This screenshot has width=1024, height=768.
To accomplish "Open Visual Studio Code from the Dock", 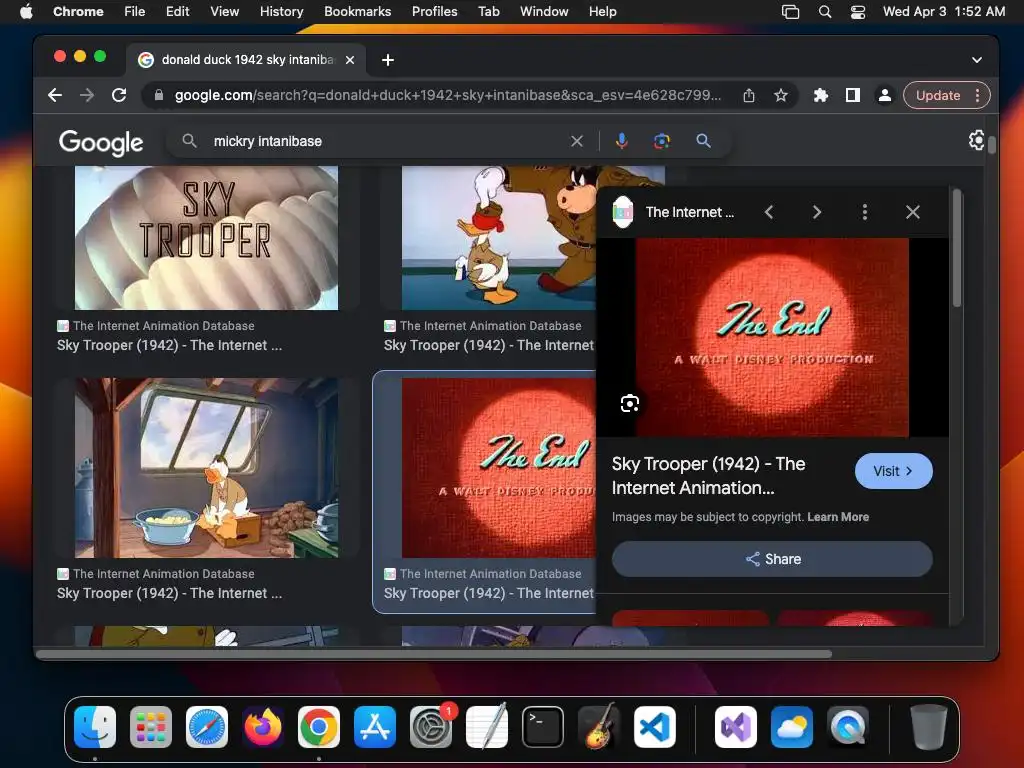I will 654,727.
